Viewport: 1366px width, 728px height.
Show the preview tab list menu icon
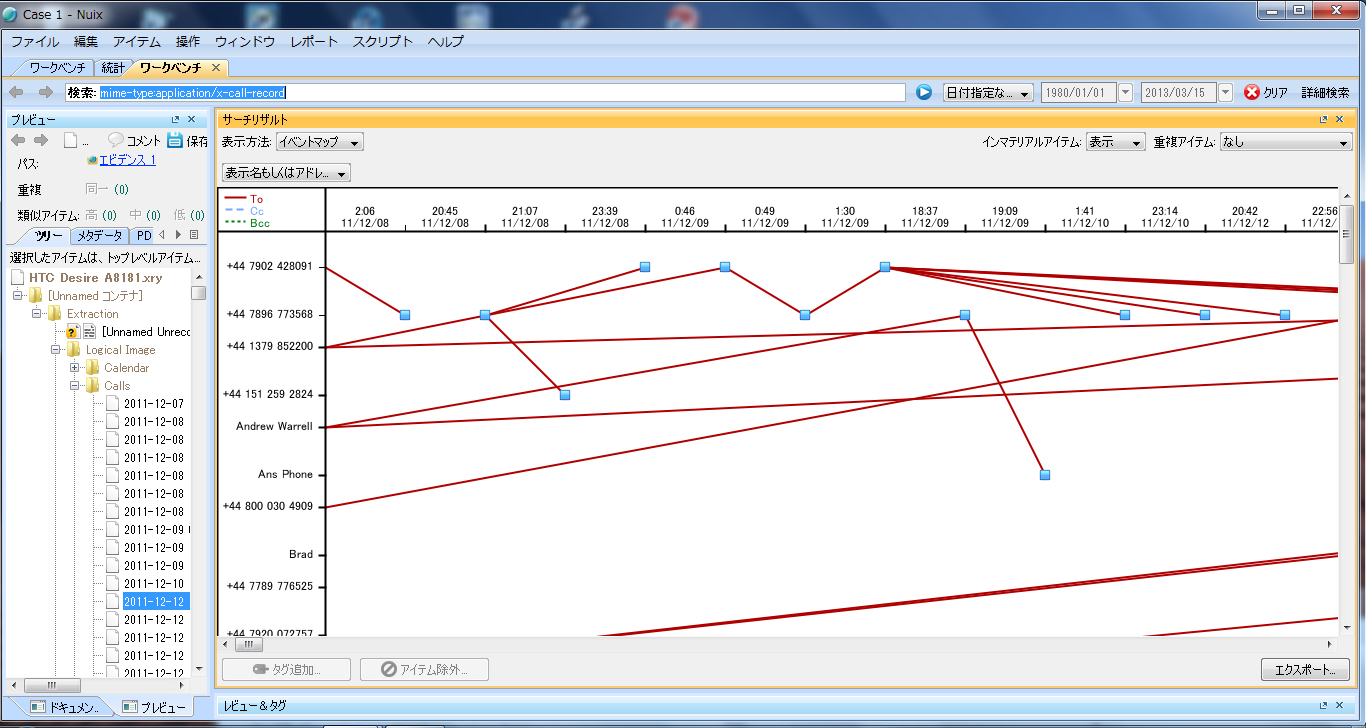(x=194, y=235)
